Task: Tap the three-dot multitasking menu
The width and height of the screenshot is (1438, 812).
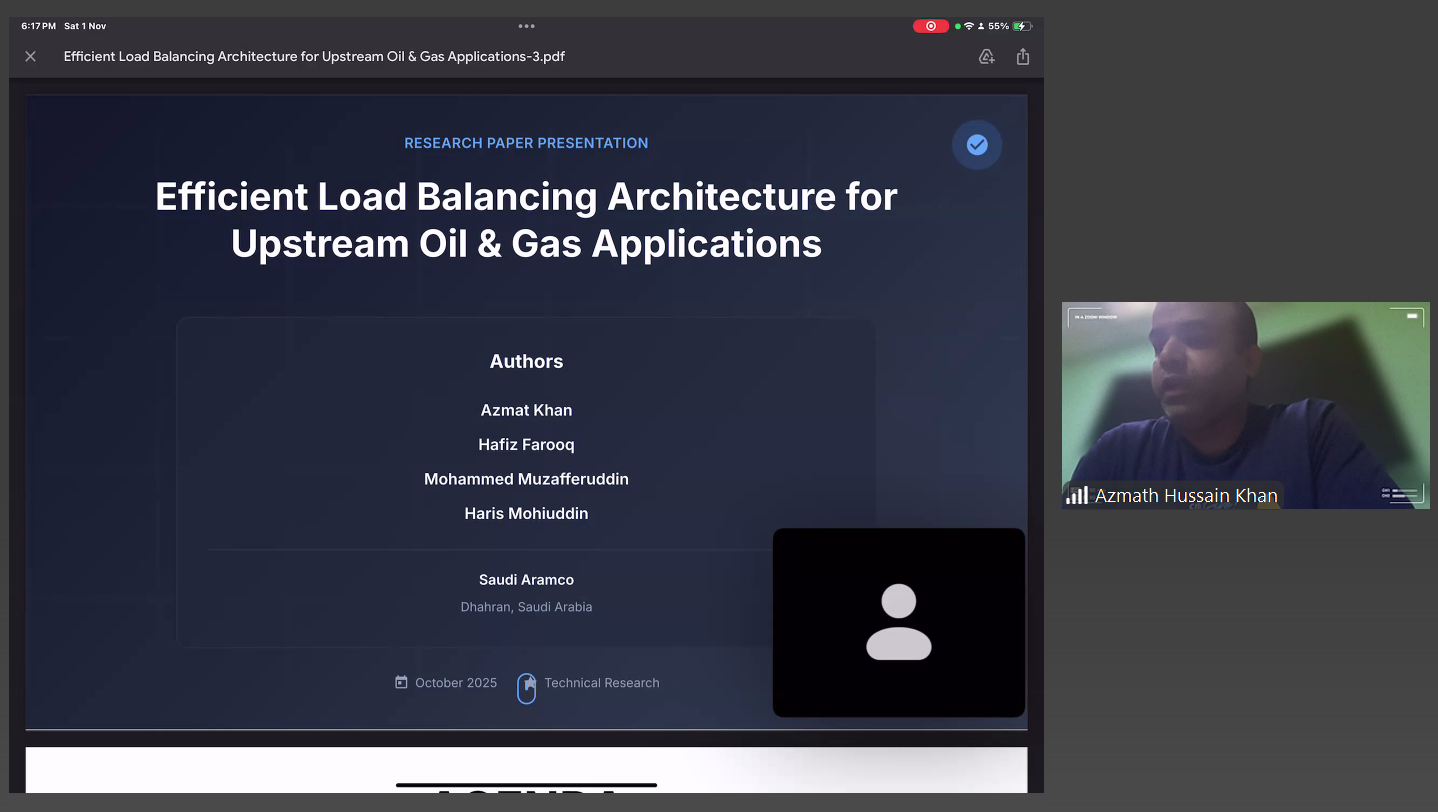Action: point(526,26)
